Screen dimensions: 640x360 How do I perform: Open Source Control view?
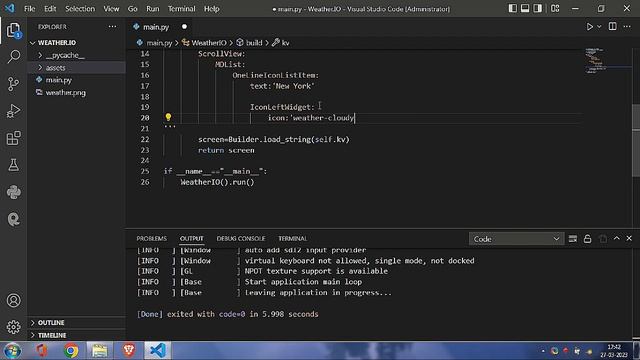(13, 84)
